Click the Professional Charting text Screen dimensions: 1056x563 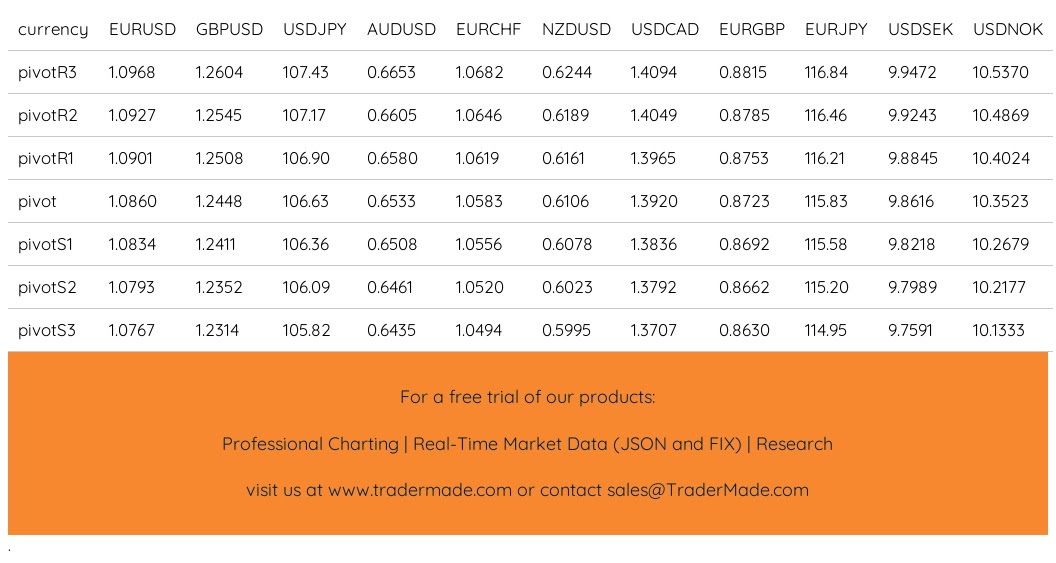pyautogui.click(x=310, y=444)
